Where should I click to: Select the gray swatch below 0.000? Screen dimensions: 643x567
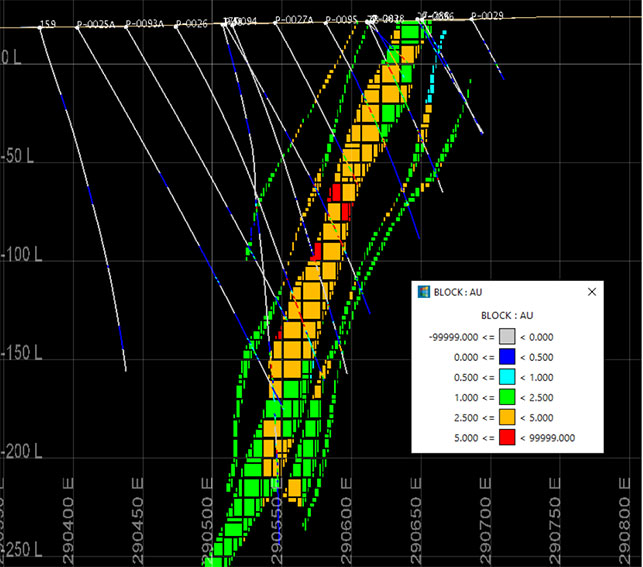click(x=508, y=337)
